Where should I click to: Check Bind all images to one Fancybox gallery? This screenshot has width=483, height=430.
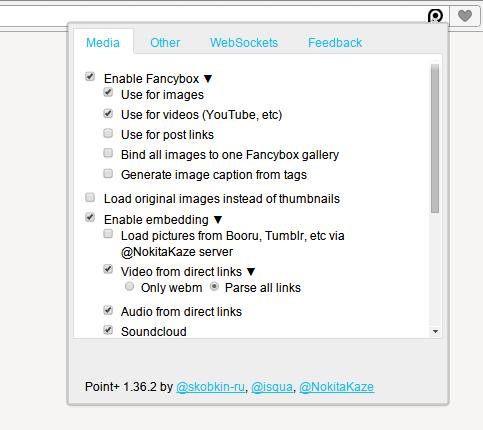pos(108,153)
